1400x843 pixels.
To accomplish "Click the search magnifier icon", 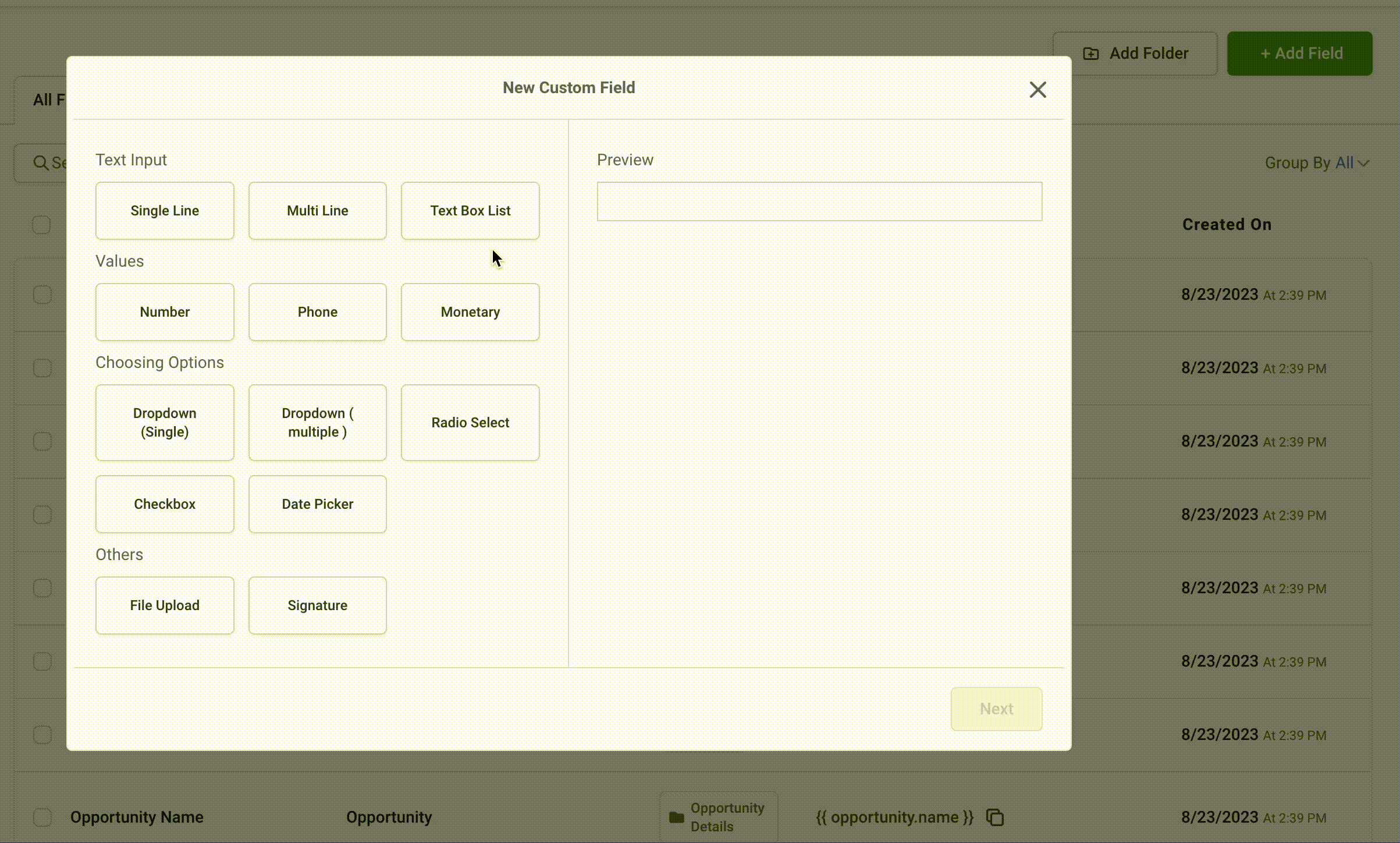I will click(x=41, y=163).
